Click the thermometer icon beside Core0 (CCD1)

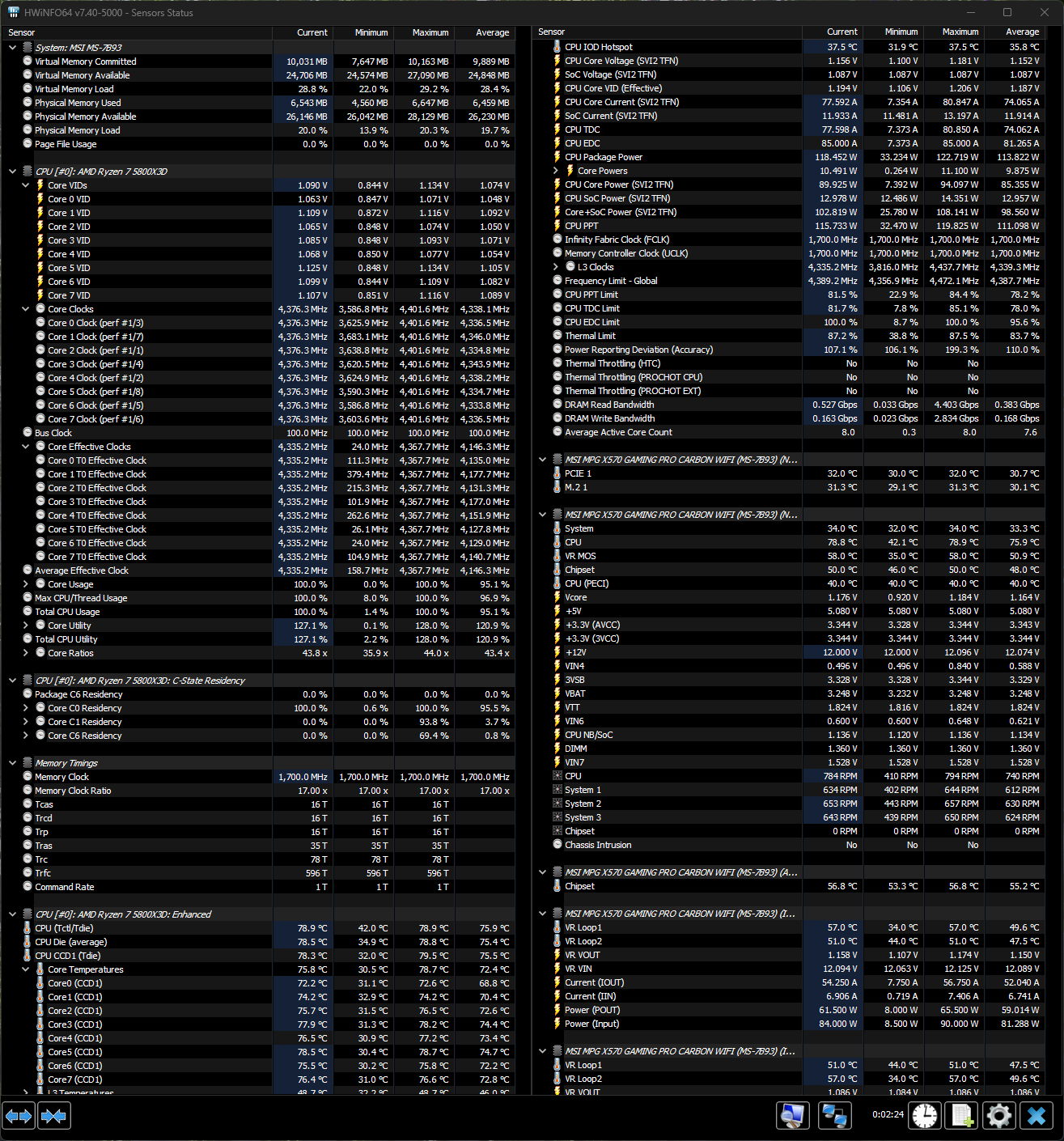(39, 982)
